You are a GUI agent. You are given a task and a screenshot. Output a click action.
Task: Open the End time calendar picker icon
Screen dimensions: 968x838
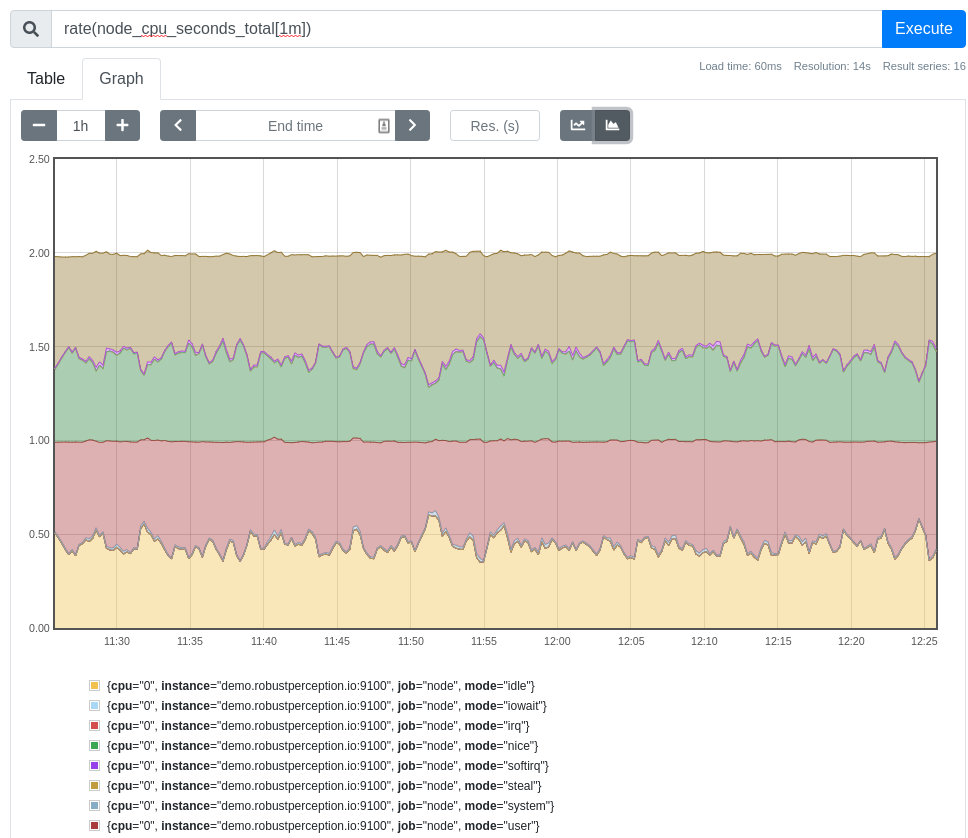pyautogui.click(x=383, y=126)
